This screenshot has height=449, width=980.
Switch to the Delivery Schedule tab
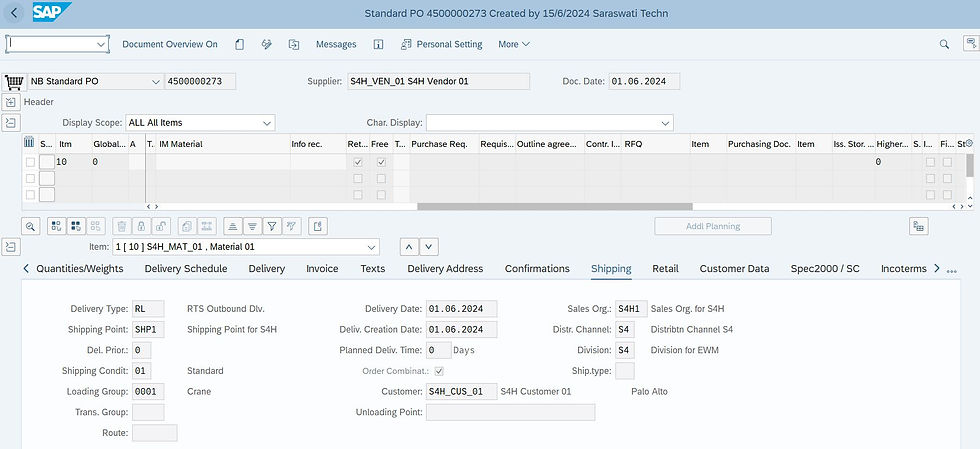click(186, 269)
